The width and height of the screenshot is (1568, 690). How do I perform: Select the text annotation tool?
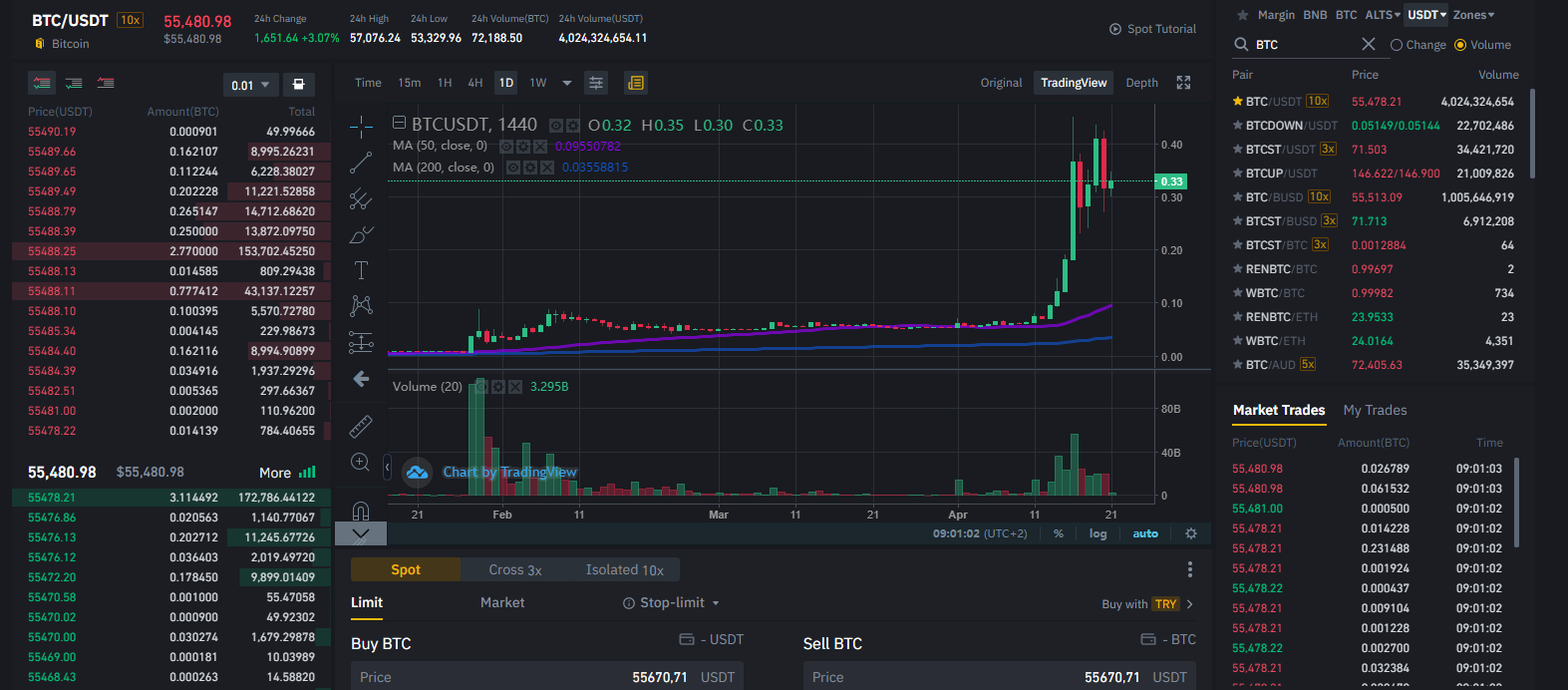(x=361, y=270)
